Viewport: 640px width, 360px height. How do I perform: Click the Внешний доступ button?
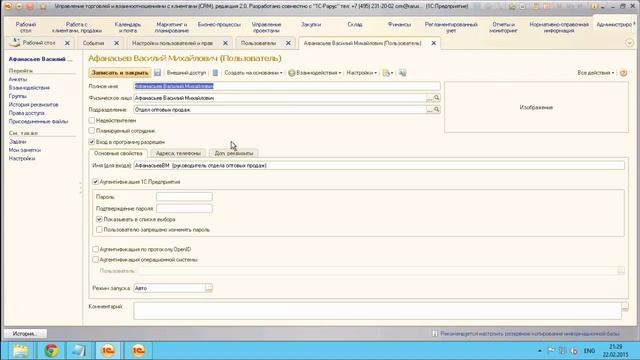[187, 73]
